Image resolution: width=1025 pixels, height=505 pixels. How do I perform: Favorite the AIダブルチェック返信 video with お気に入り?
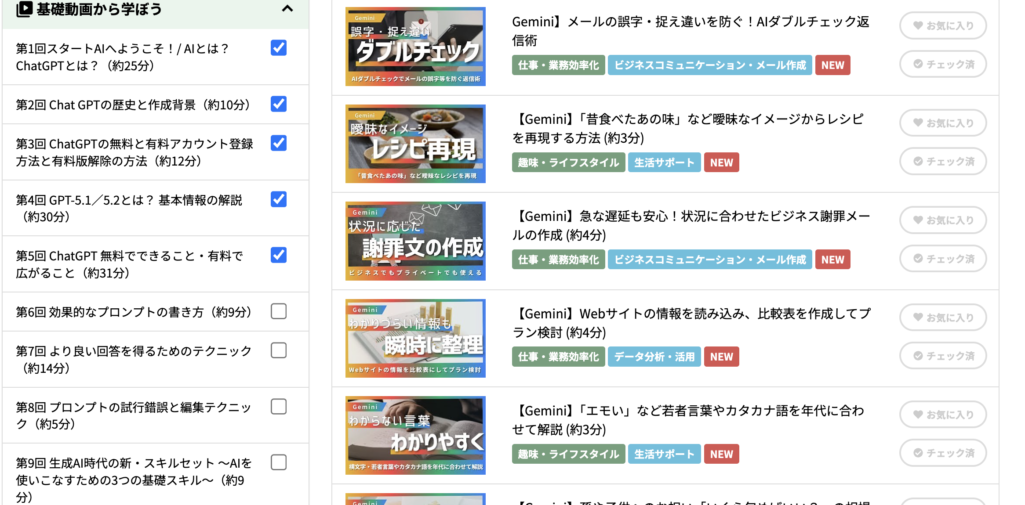942,26
